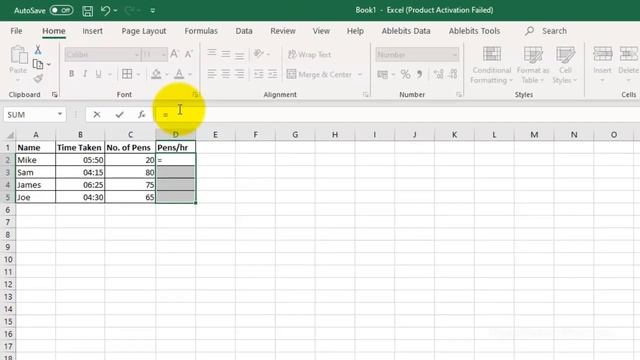Open the Ablebits Tools tab
Image resolution: width=640 pixels, height=360 pixels.
click(474, 31)
